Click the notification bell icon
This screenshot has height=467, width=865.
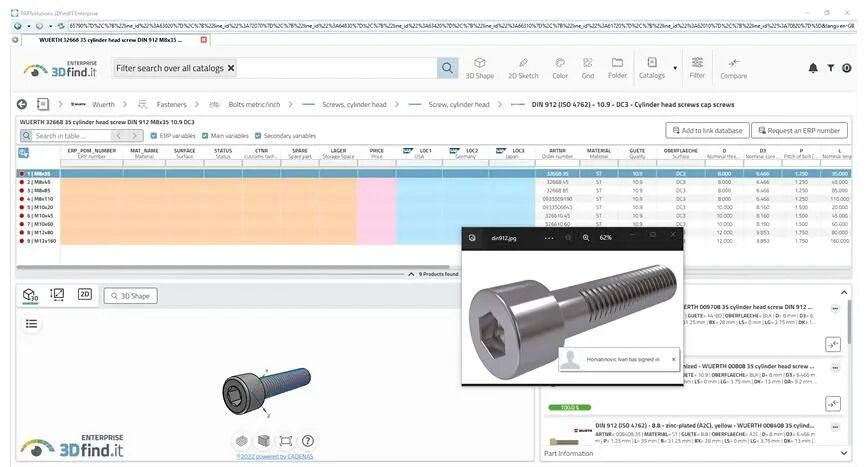click(x=813, y=68)
